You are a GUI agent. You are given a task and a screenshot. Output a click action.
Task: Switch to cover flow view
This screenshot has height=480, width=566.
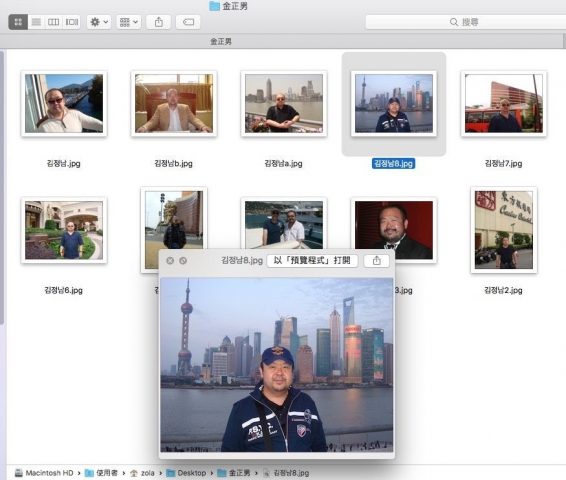coord(71,22)
